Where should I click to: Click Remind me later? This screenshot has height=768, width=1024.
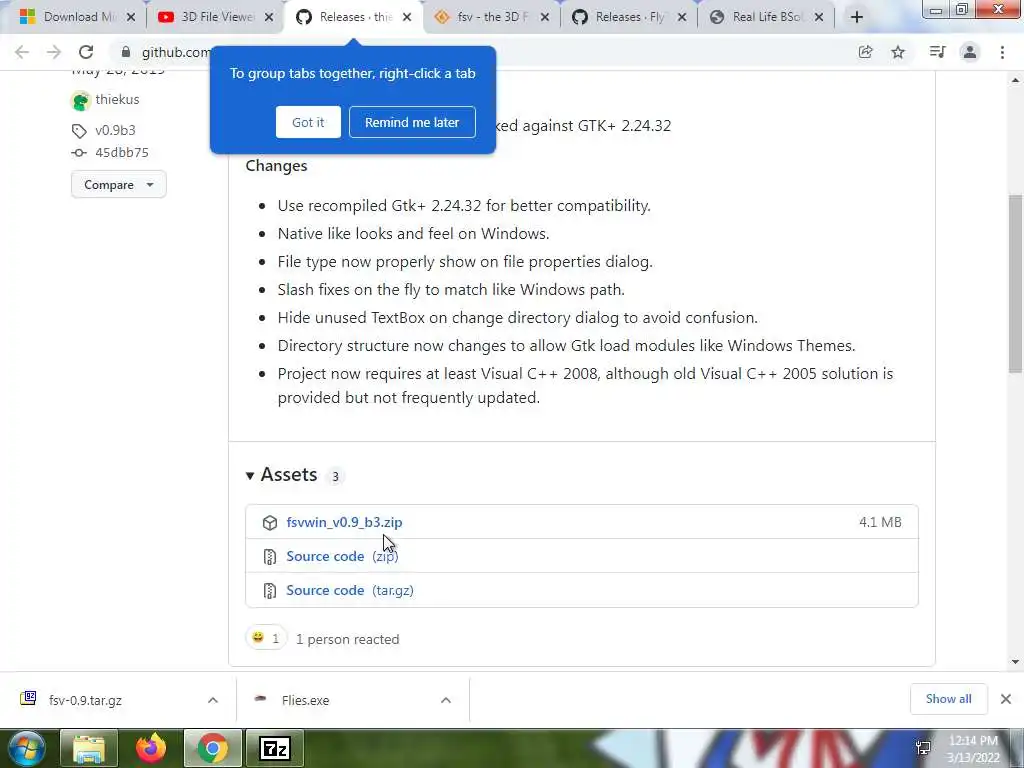(x=412, y=122)
